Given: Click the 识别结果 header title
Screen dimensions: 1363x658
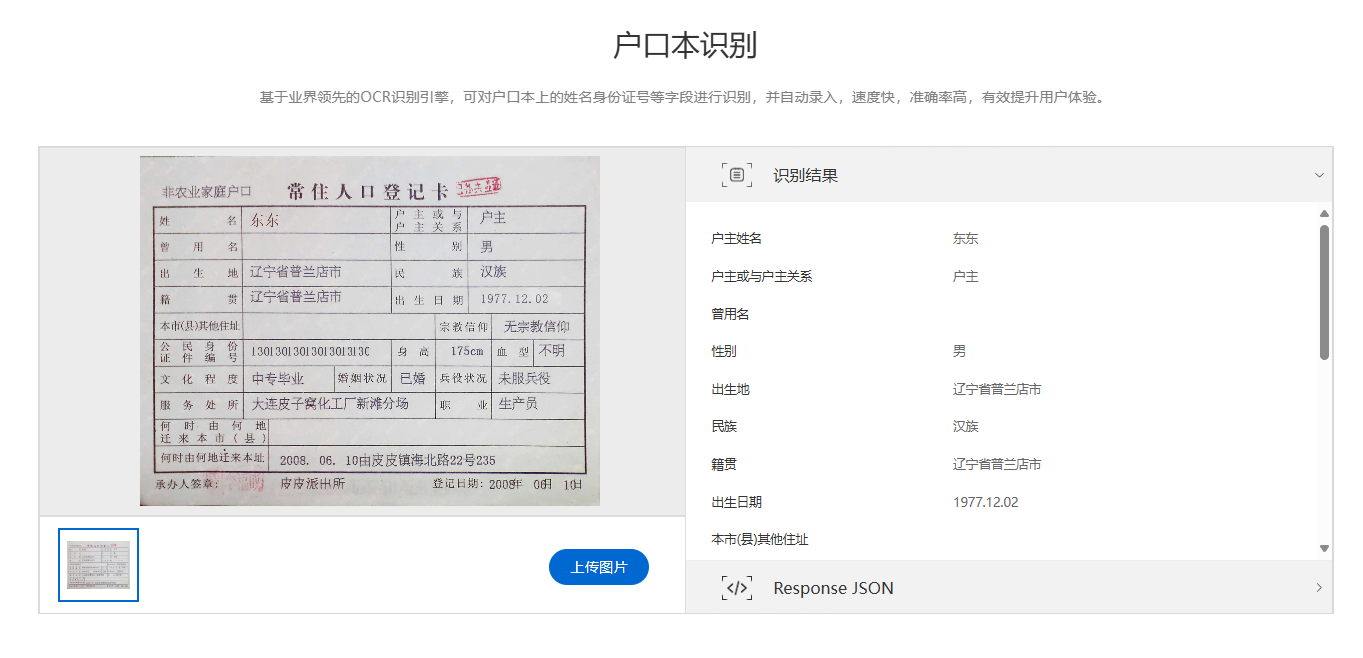Looking at the screenshot, I should click(x=805, y=175).
